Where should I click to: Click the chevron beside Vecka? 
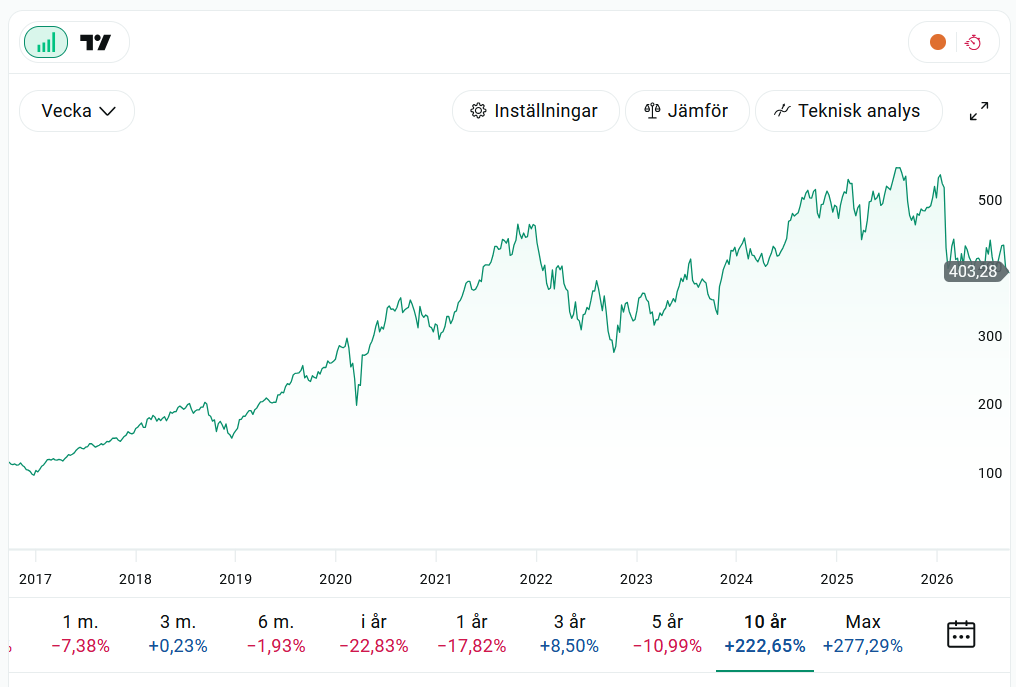(x=108, y=111)
